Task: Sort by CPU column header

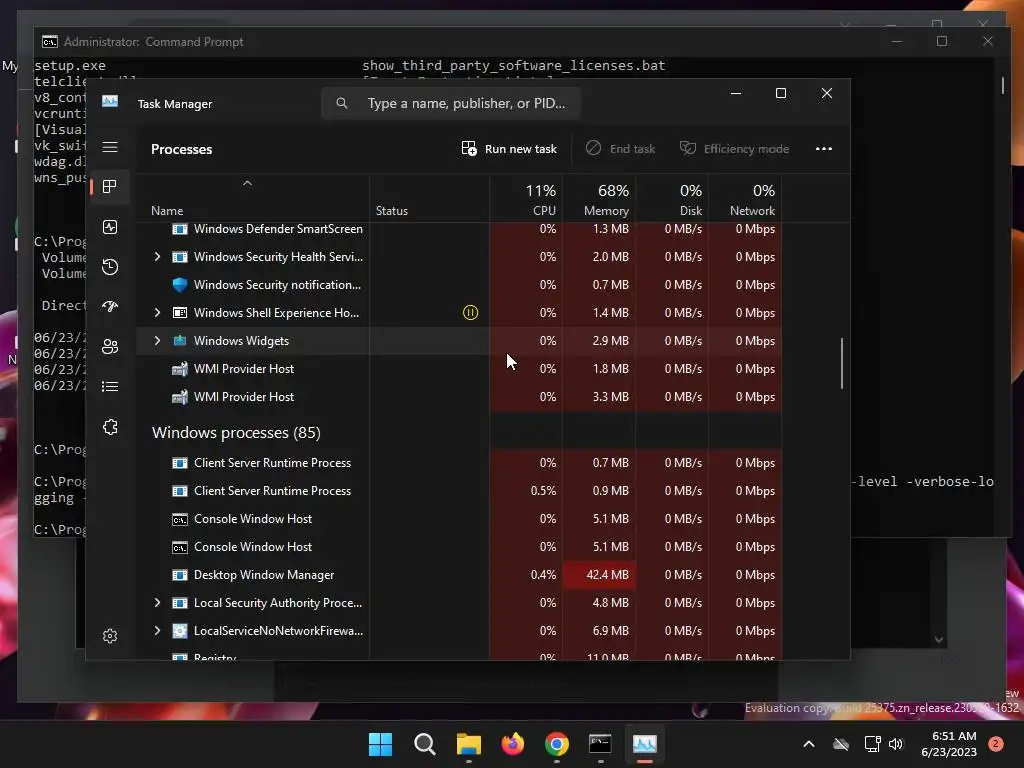Action: 526,199
